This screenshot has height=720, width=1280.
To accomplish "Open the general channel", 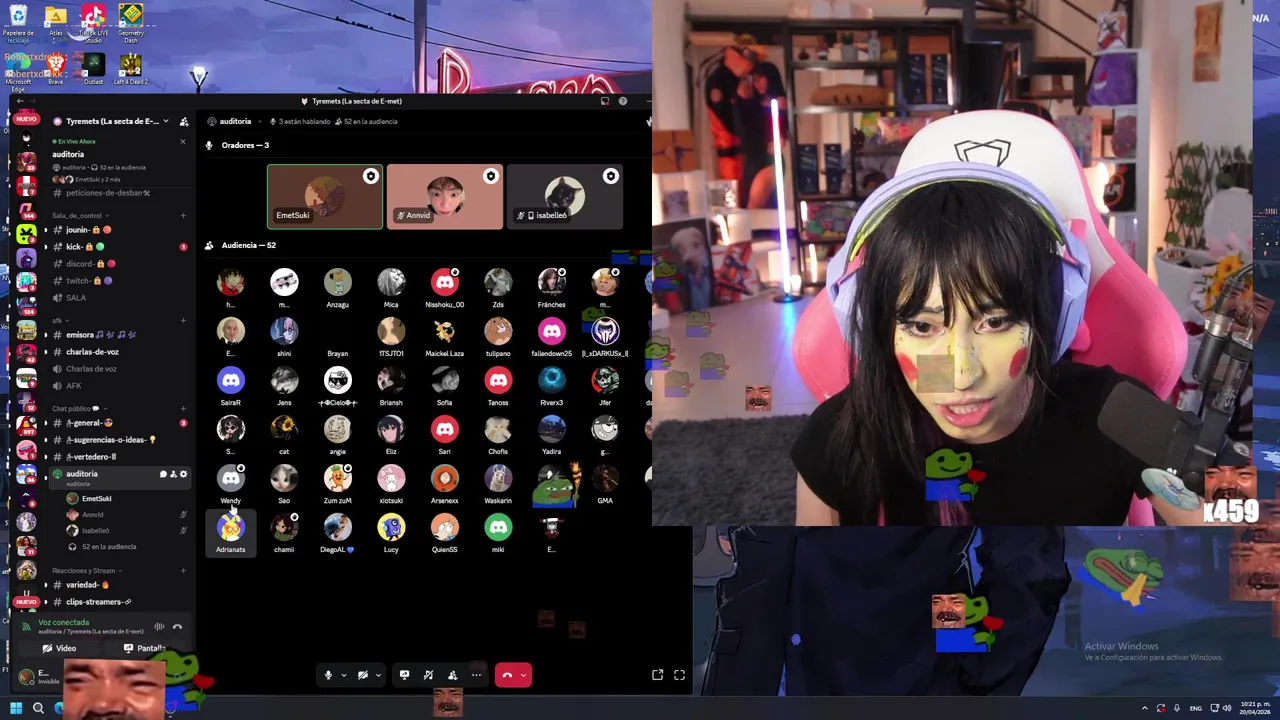I will (118, 423).
